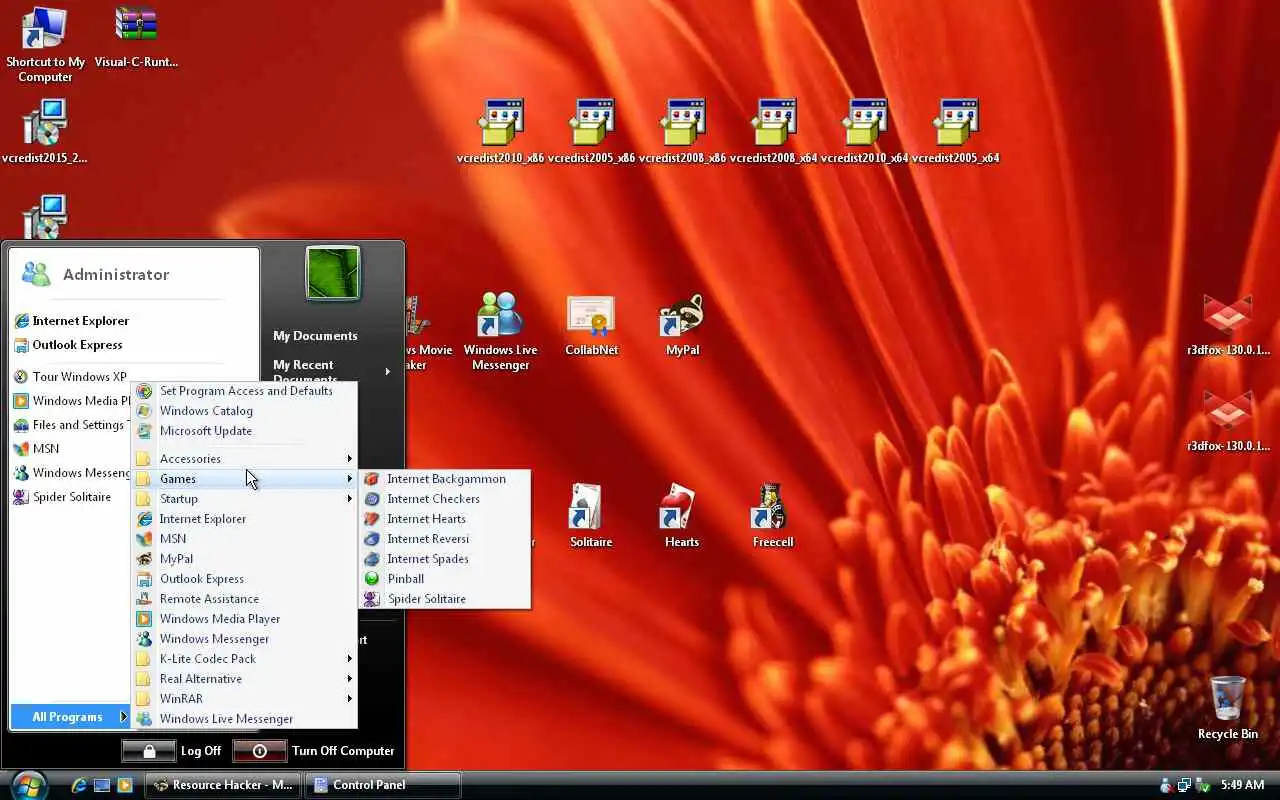Click the Administrator user picture
This screenshot has width=1280, height=800.
click(x=333, y=273)
